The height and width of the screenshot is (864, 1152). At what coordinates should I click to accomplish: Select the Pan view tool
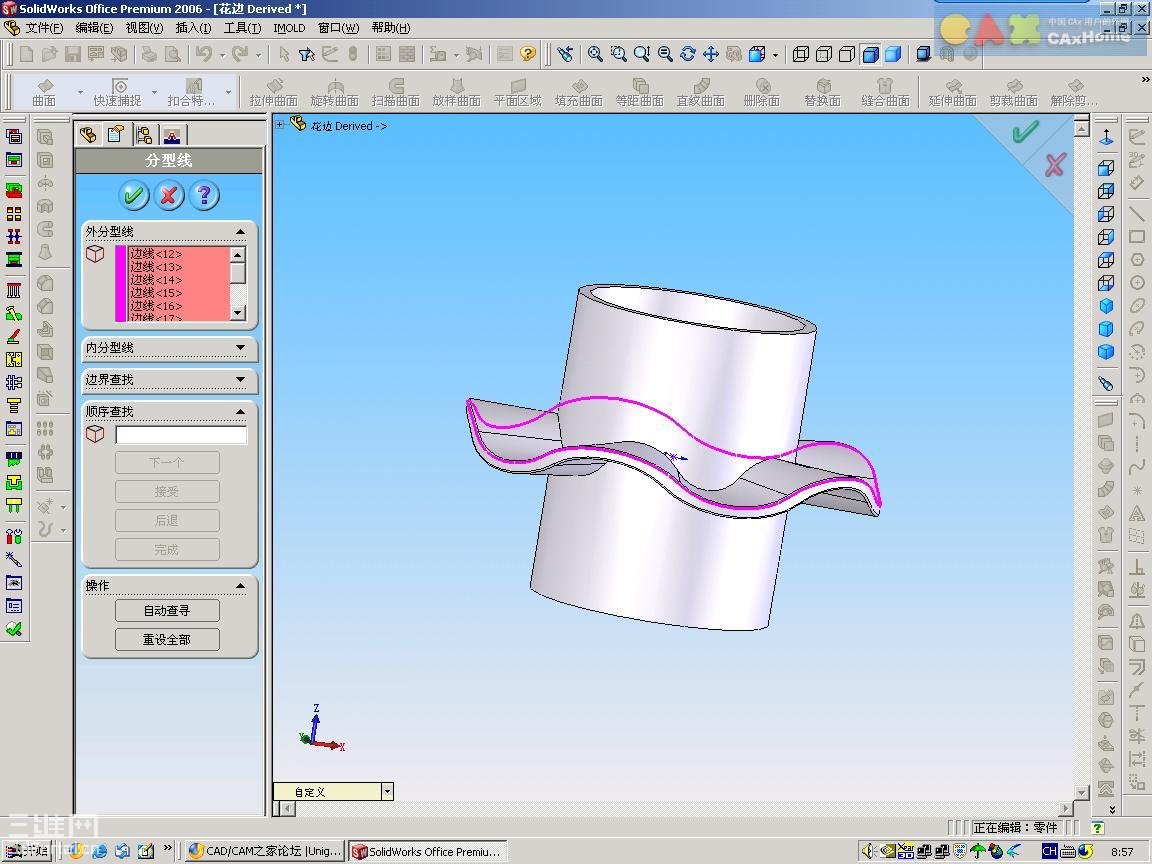tap(711, 54)
